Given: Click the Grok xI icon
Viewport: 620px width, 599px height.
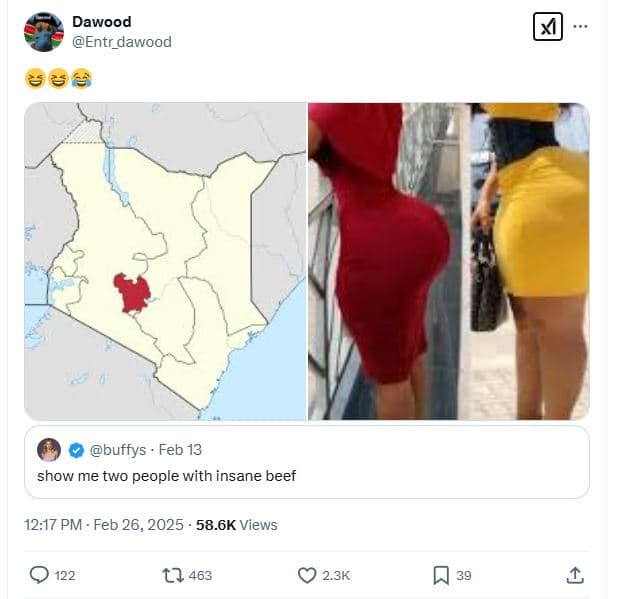Looking at the screenshot, I should click(x=547, y=26).
